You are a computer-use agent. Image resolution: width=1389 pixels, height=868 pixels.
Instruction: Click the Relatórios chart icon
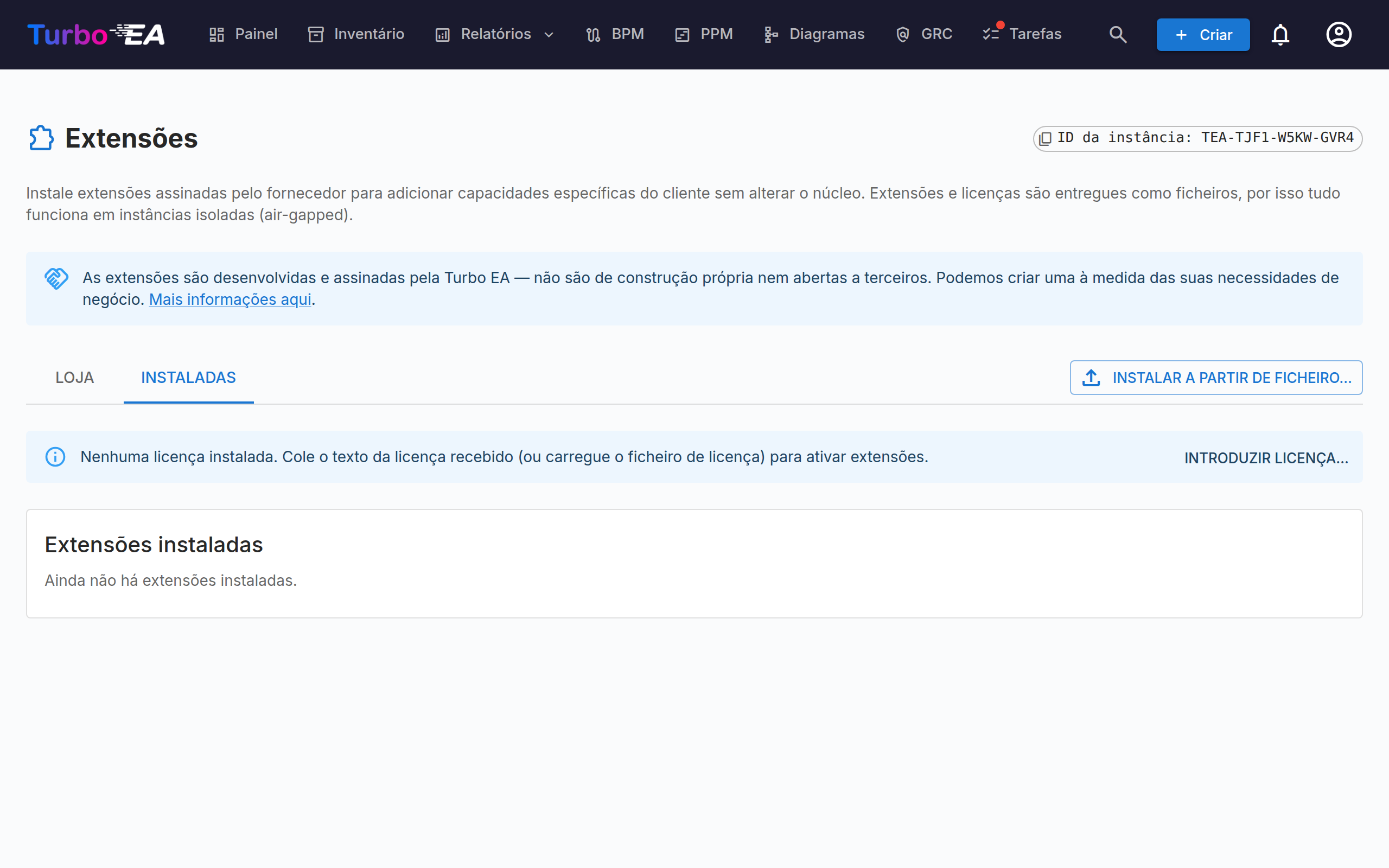pyautogui.click(x=443, y=34)
